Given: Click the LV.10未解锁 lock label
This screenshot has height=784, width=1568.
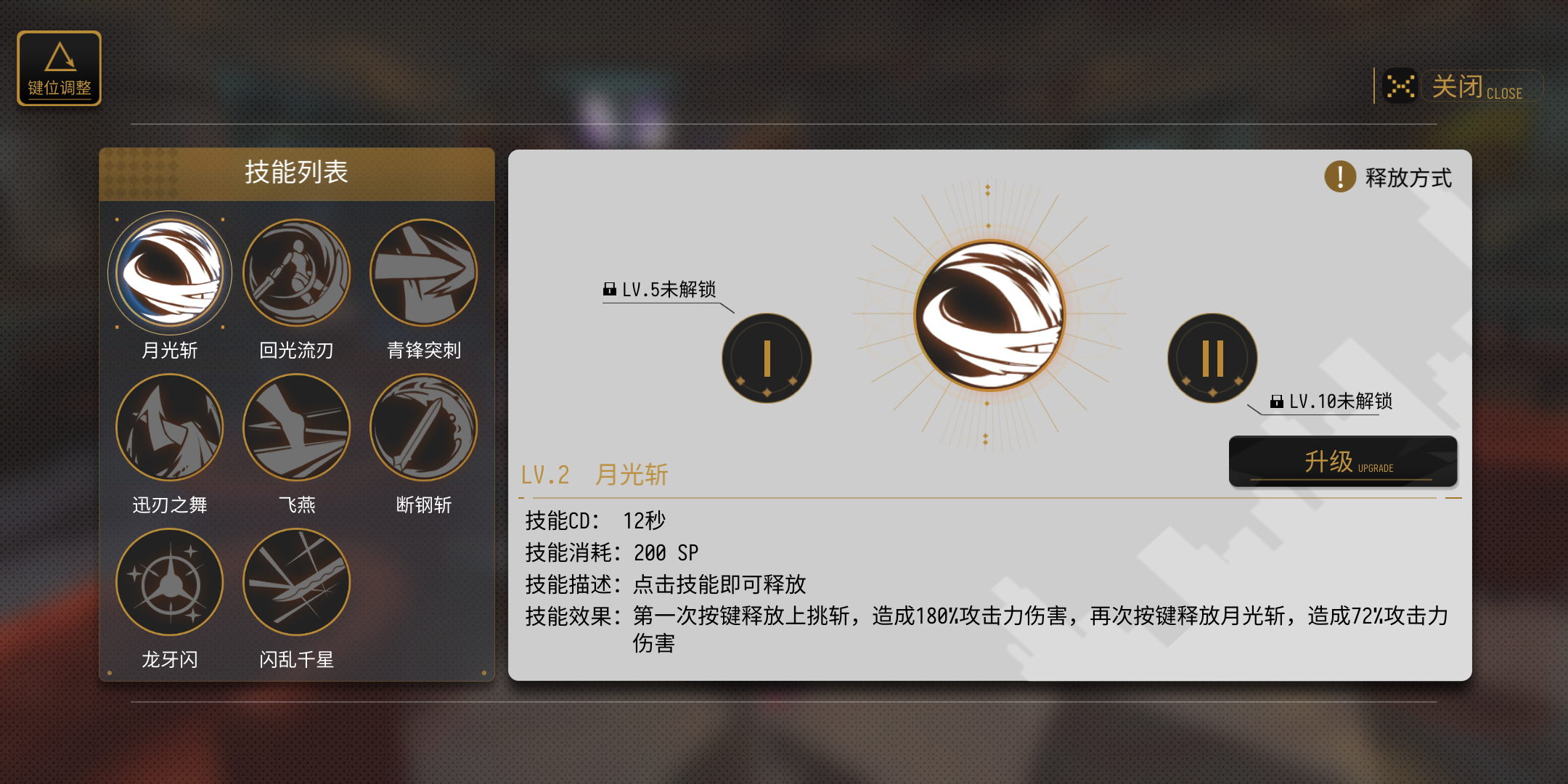Looking at the screenshot, I should pyautogui.click(x=1331, y=401).
